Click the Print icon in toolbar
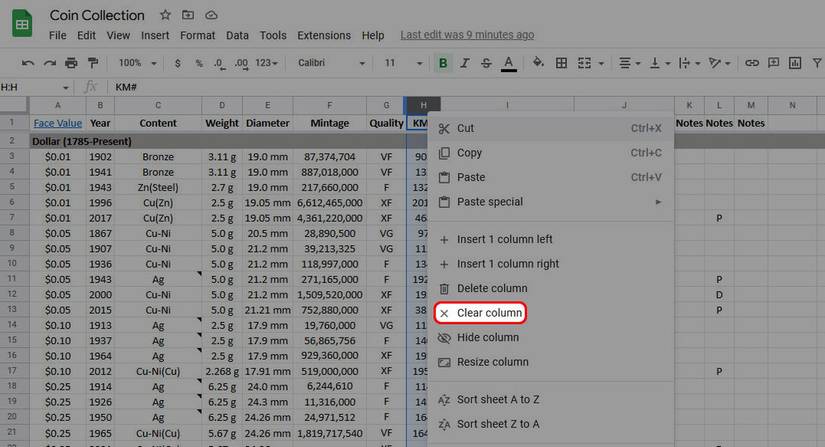The width and height of the screenshot is (825, 447). tap(71, 63)
